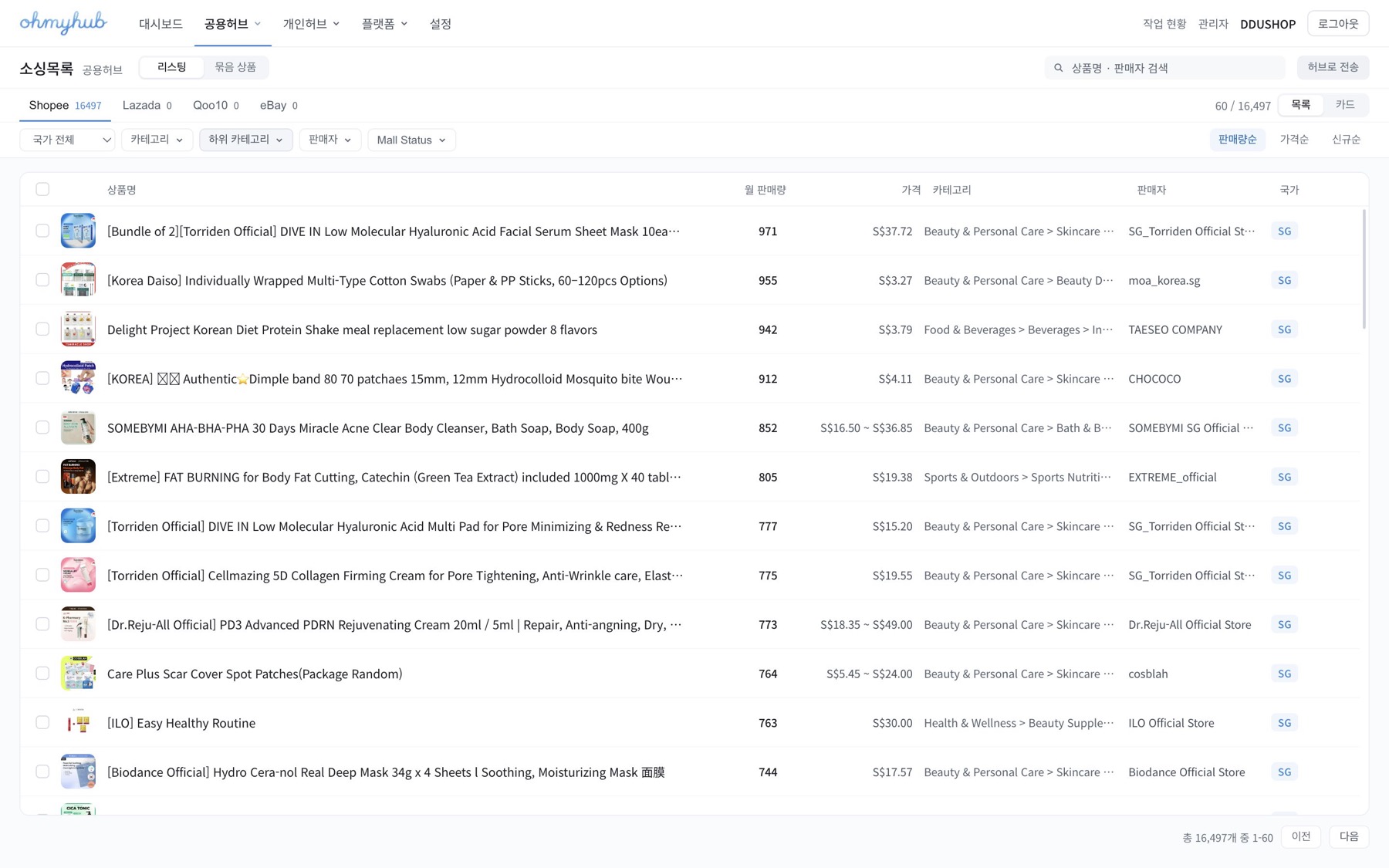Image resolution: width=1389 pixels, height=868 pixels.
Task: Check the Torriden Bundle of 2 row
Action: pos(42,231)
